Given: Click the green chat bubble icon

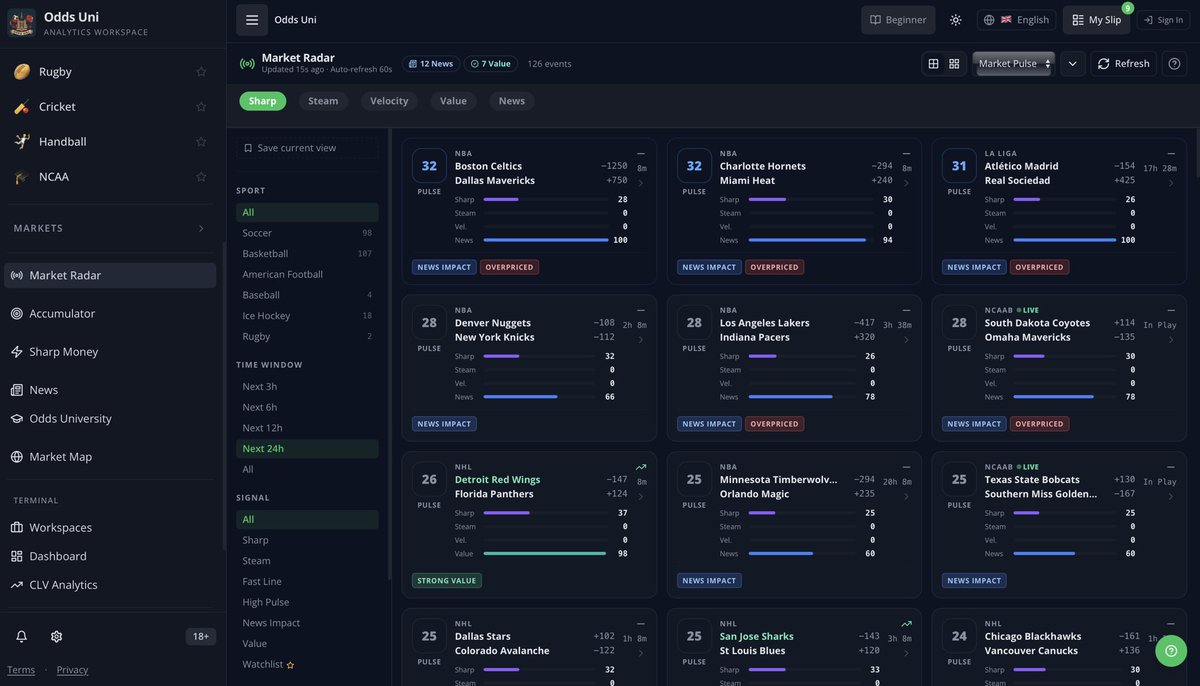Looking at the screenshot, I should click(x=1170, y=650).
